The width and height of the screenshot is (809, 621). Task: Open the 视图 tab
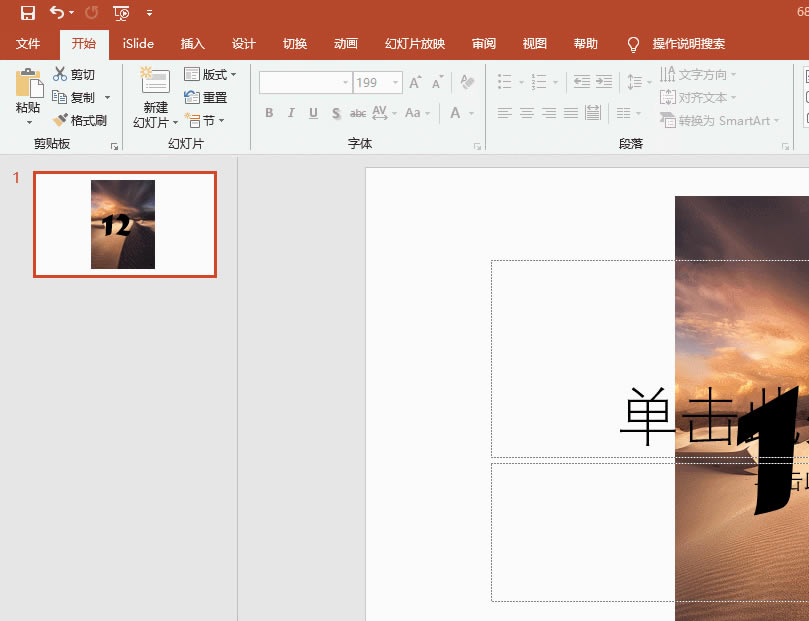535,44
